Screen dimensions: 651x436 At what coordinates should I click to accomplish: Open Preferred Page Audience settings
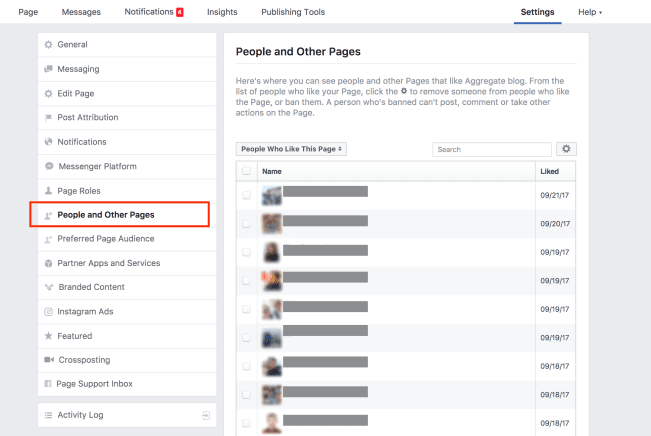tap(127, 239)
